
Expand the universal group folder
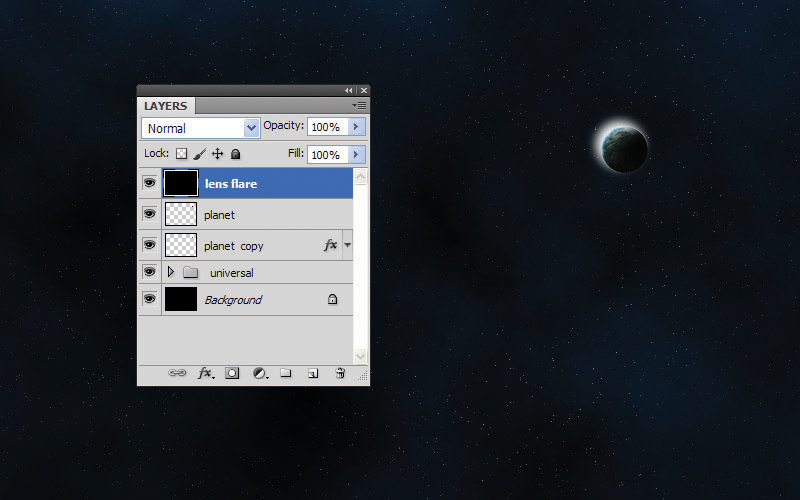[x=171, y=272]
